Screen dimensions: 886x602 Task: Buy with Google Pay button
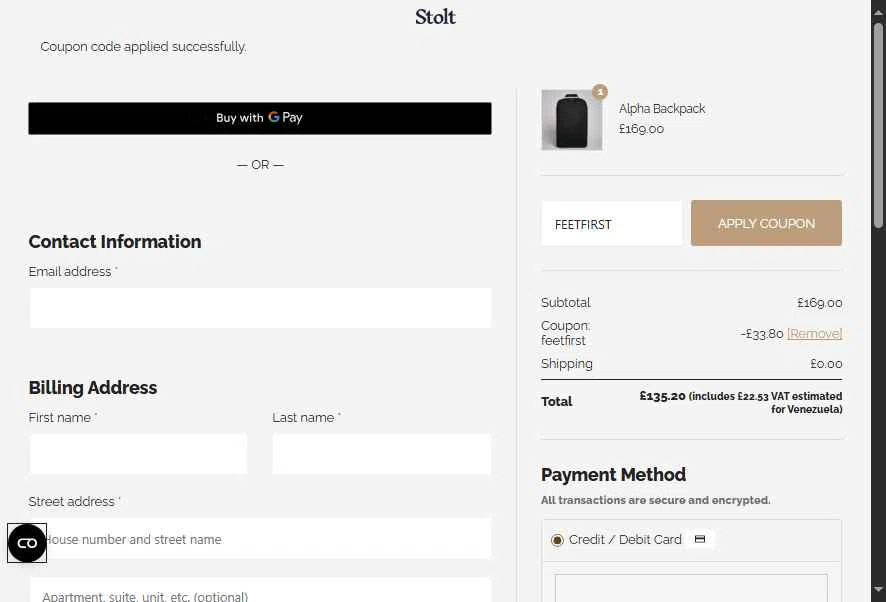point(260,118)
